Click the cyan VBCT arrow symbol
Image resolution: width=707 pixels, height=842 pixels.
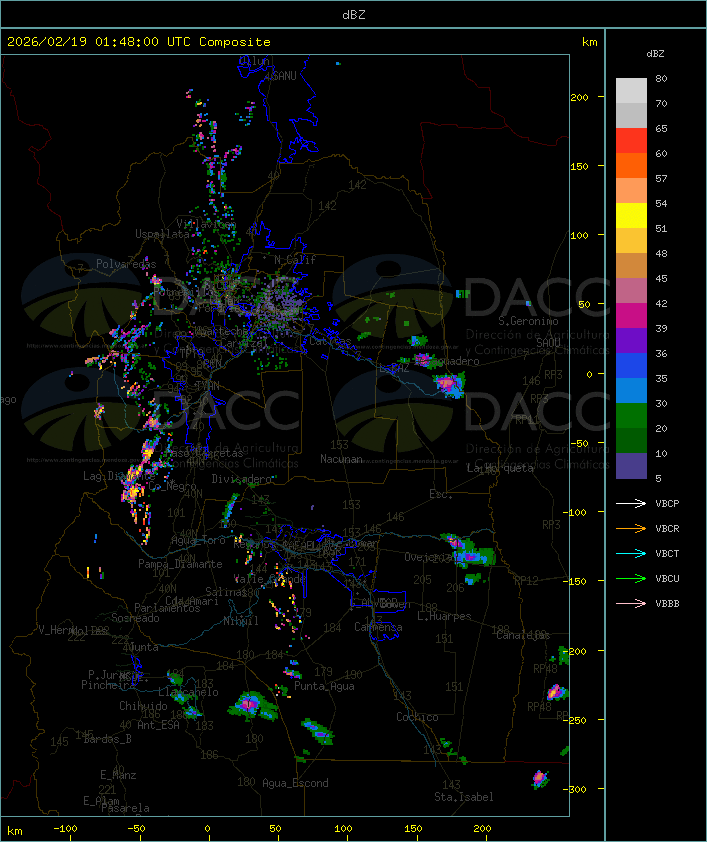[x=631, y=553]
